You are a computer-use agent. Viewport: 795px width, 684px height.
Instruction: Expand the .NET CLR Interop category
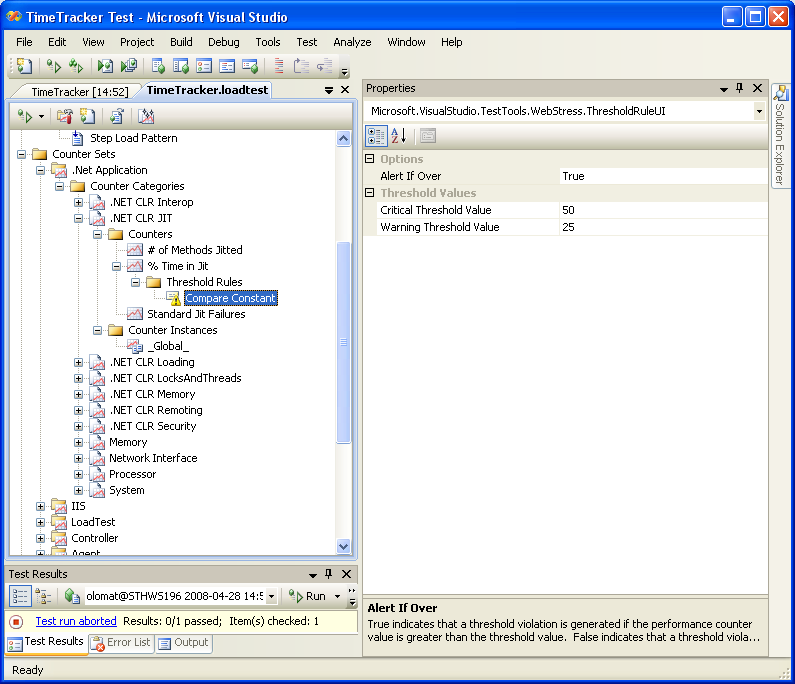(79, 202)
